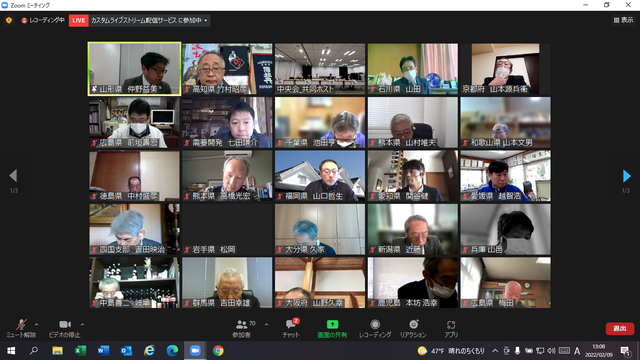640x360 pixels.
Task: Open 表示 view layout menu
Action: pyautogui.click(x=623, y=20)
